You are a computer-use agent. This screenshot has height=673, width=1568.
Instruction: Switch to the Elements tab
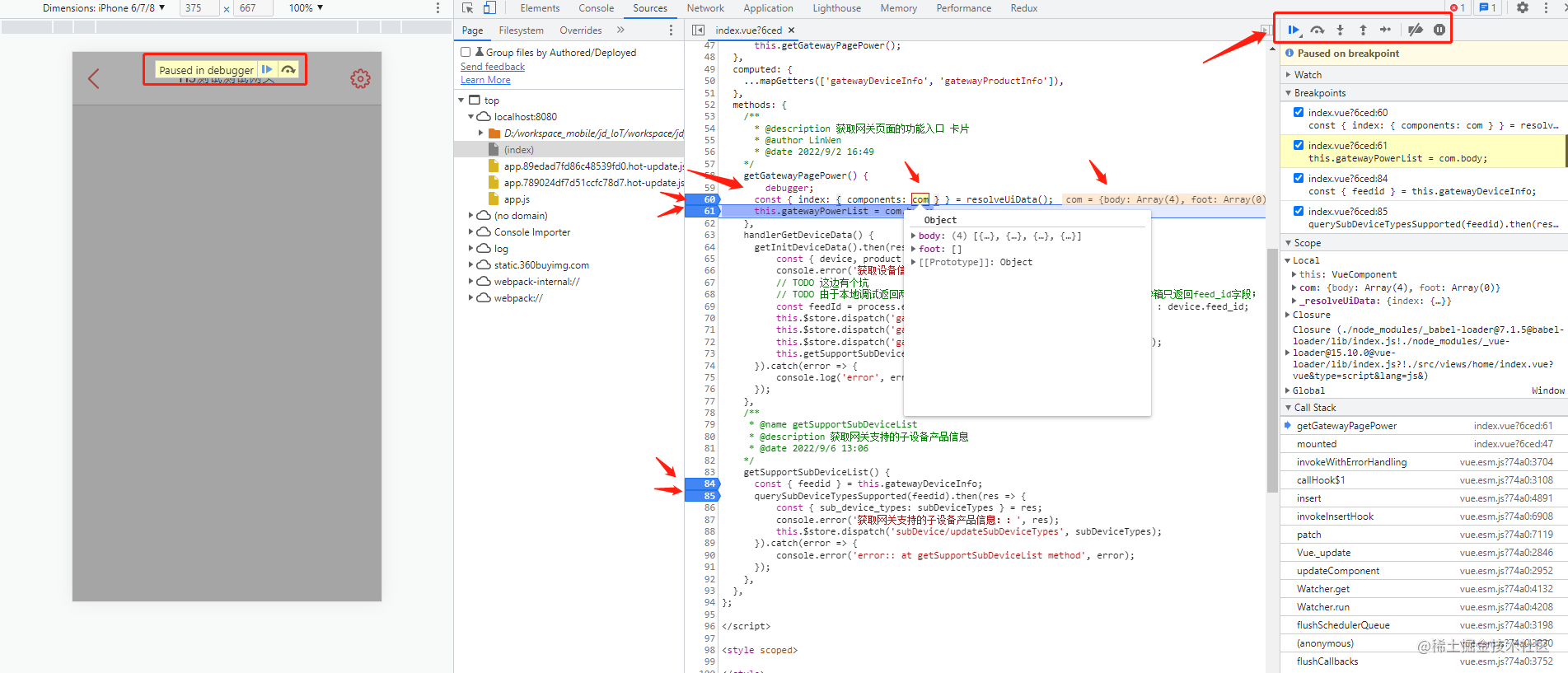point(540,8)
